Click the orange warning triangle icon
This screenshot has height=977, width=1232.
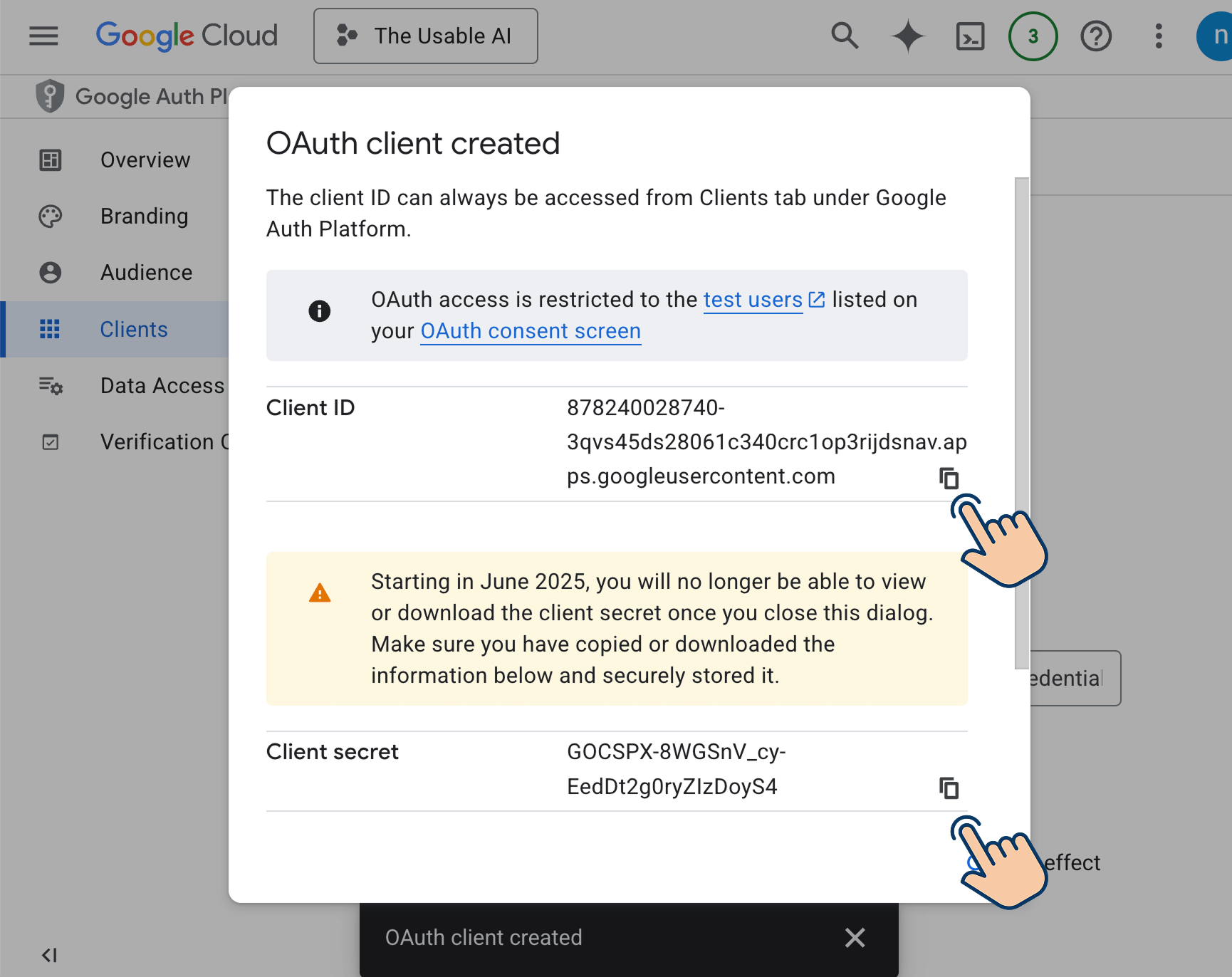(320, 592)
